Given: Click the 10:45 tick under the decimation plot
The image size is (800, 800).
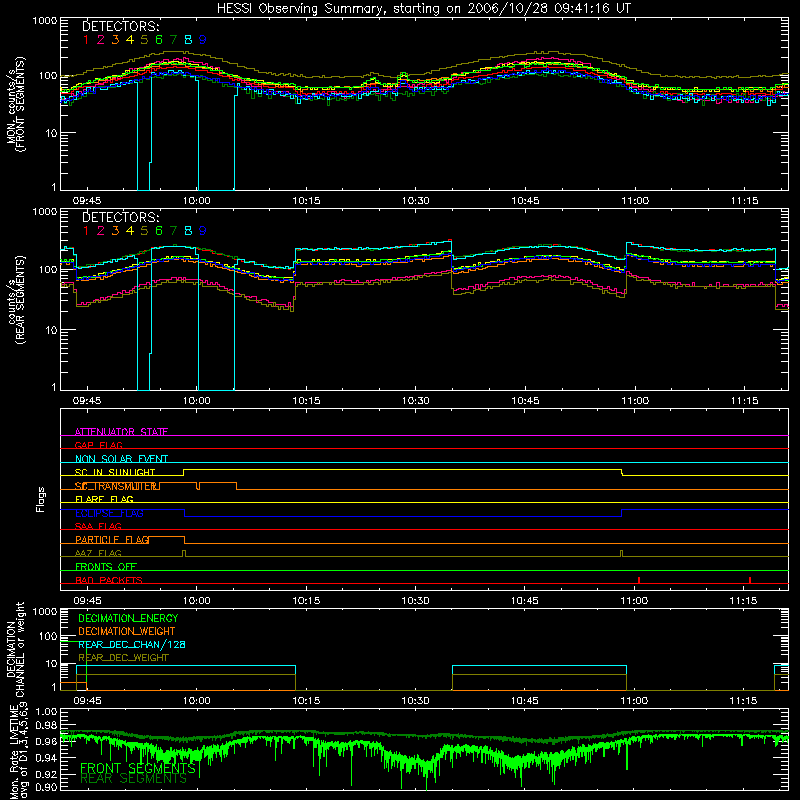Looking at the screenshot, I should [x=525, y=701].
